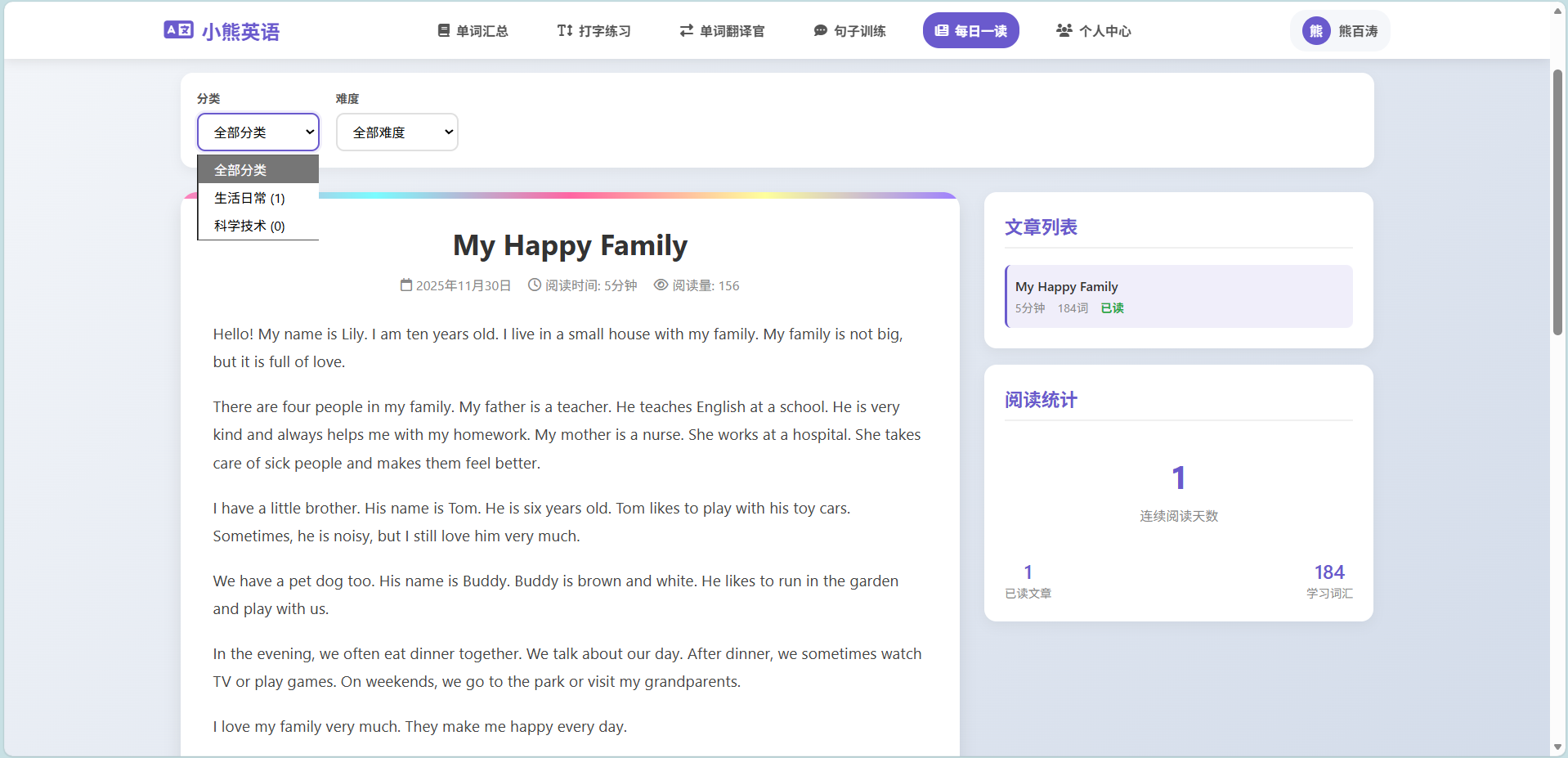Click the book icon beside 单词汇总
This screenshot has width=1568, height=758.
[443, 30]
